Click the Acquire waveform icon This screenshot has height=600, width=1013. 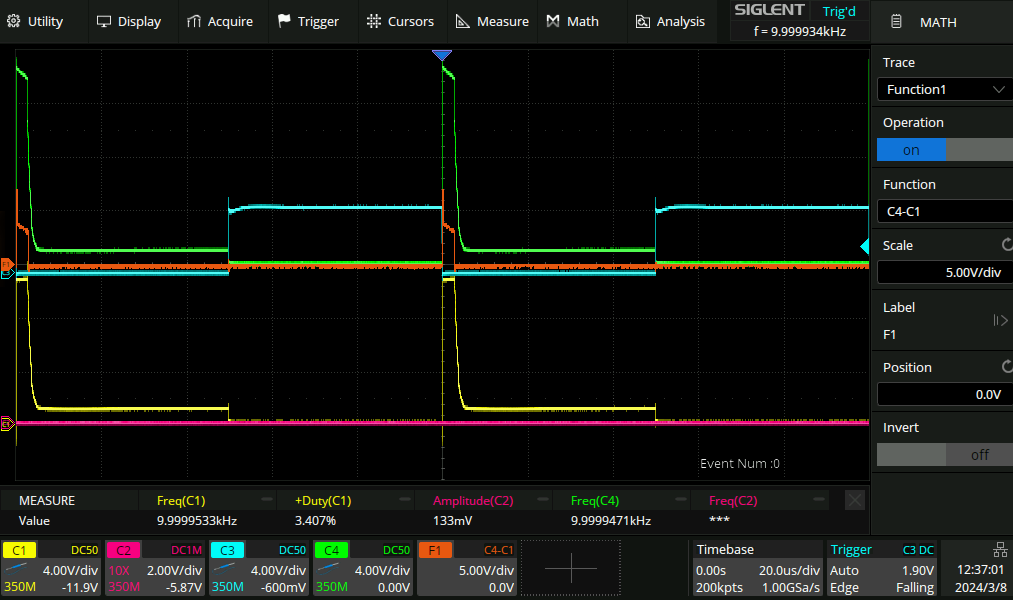pyautogui.click(x=193, y=21)
